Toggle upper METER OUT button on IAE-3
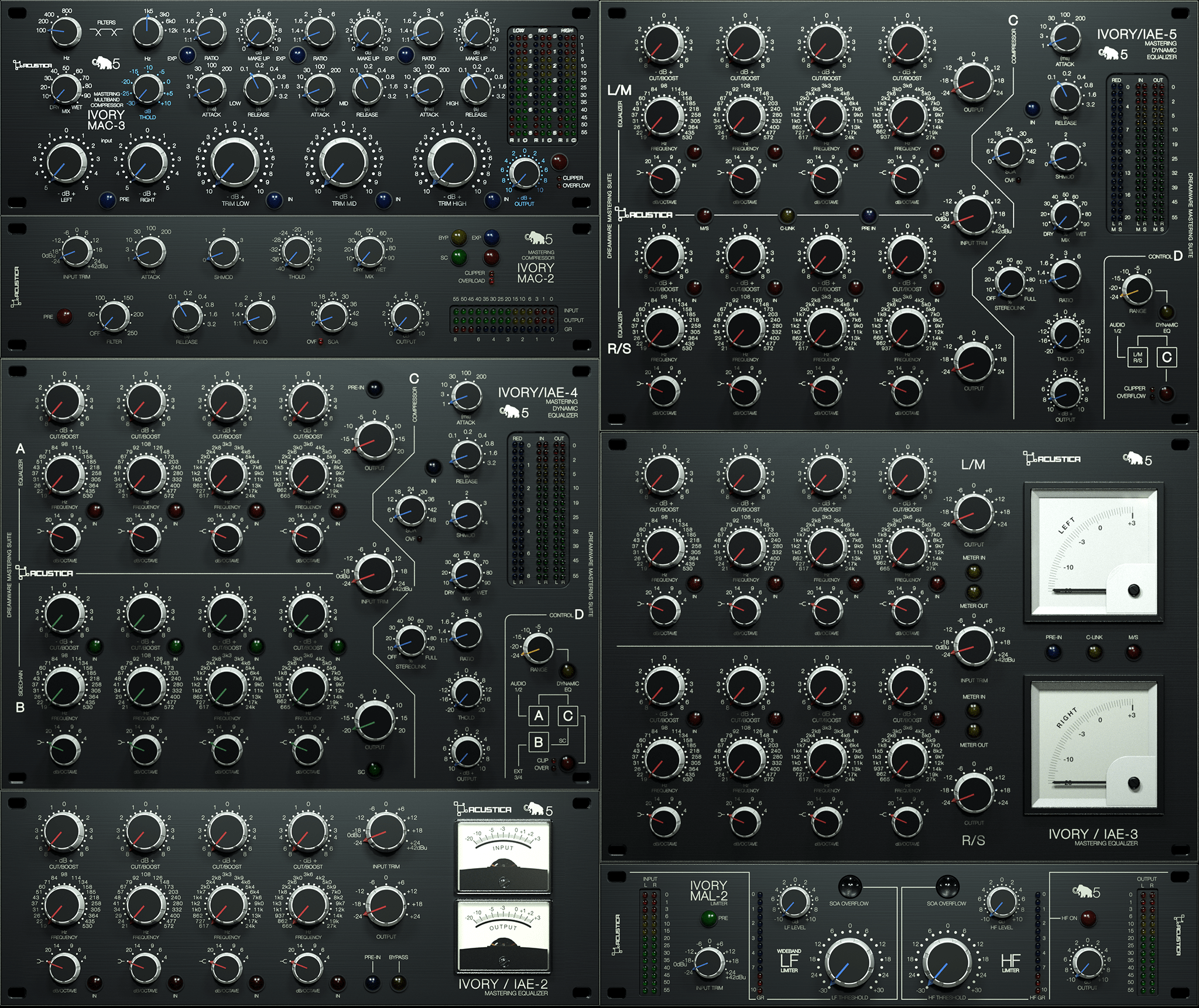Viewport: 1199px width, 1008px height. (974, 591)
